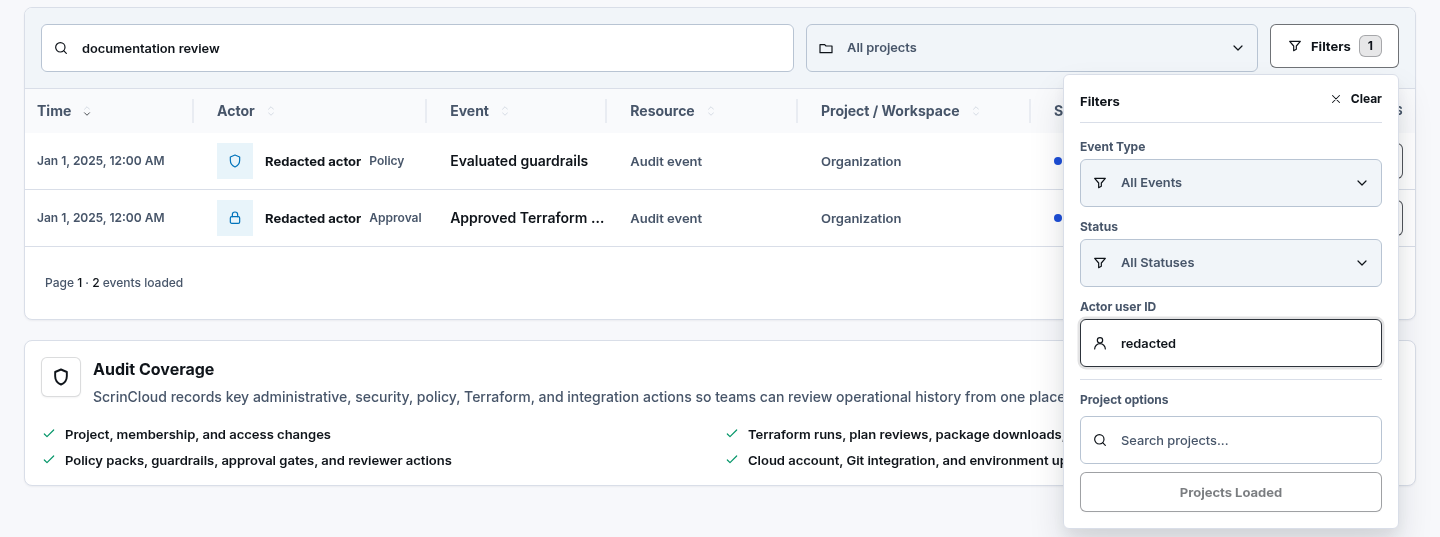Click Redacted actor in the Policy row

[313, 162]
